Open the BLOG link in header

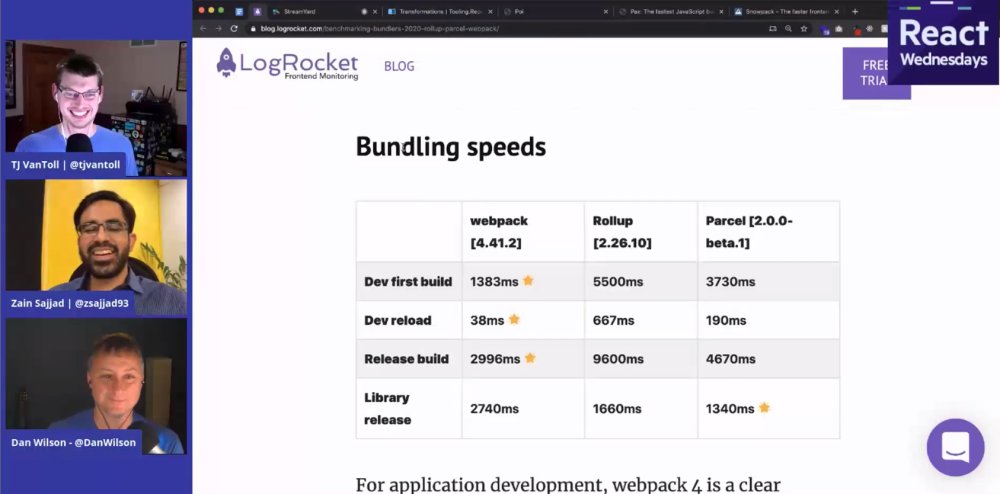point(399,66)
